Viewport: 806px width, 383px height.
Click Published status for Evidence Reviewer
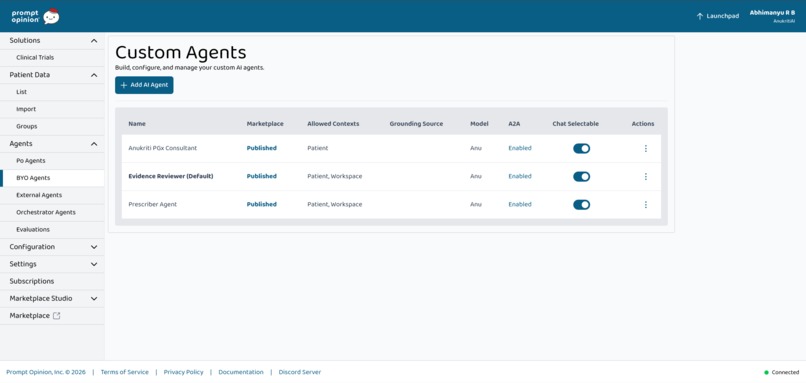coord(262,176)
